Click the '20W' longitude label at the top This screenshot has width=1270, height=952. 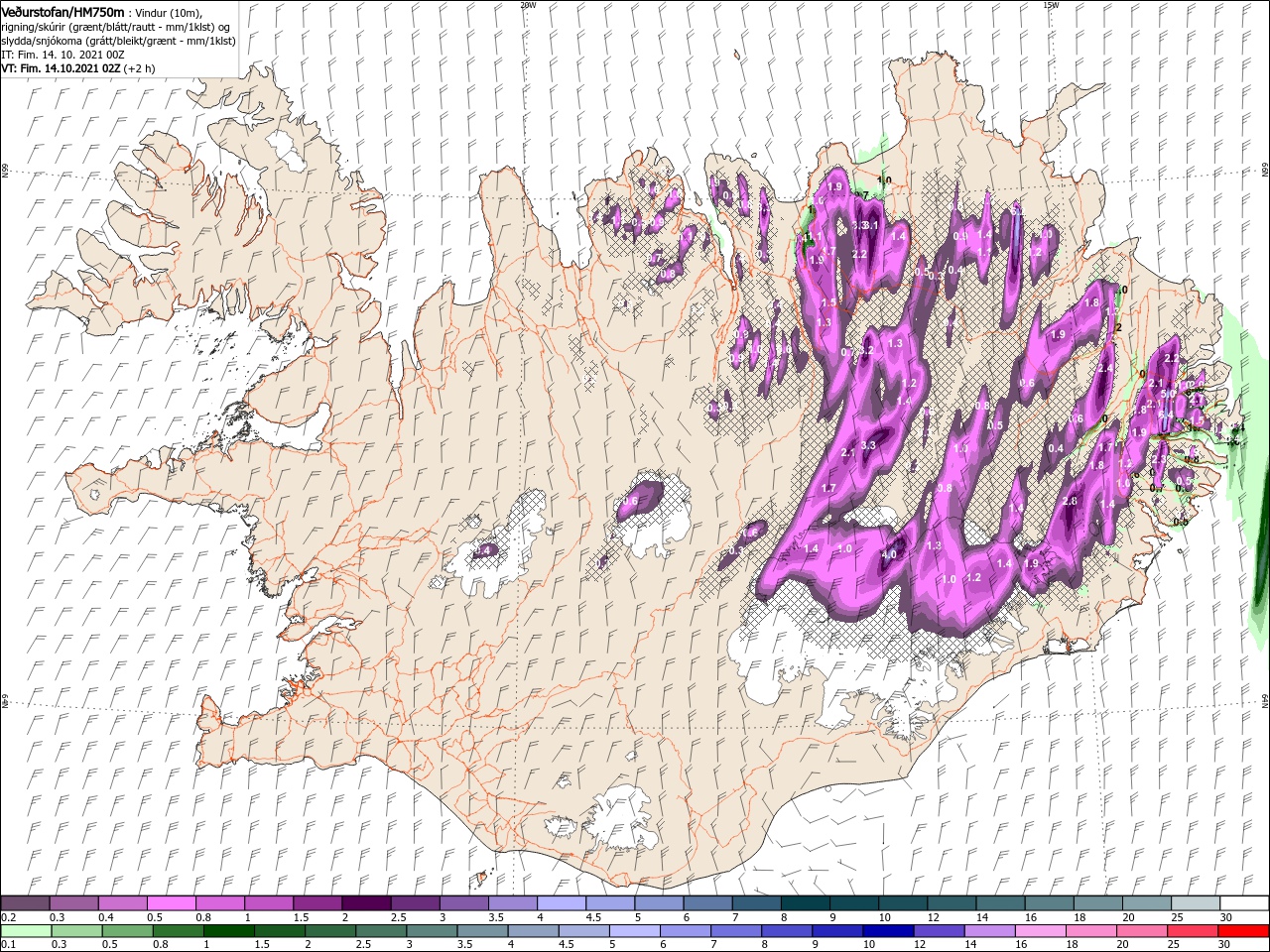528,4
